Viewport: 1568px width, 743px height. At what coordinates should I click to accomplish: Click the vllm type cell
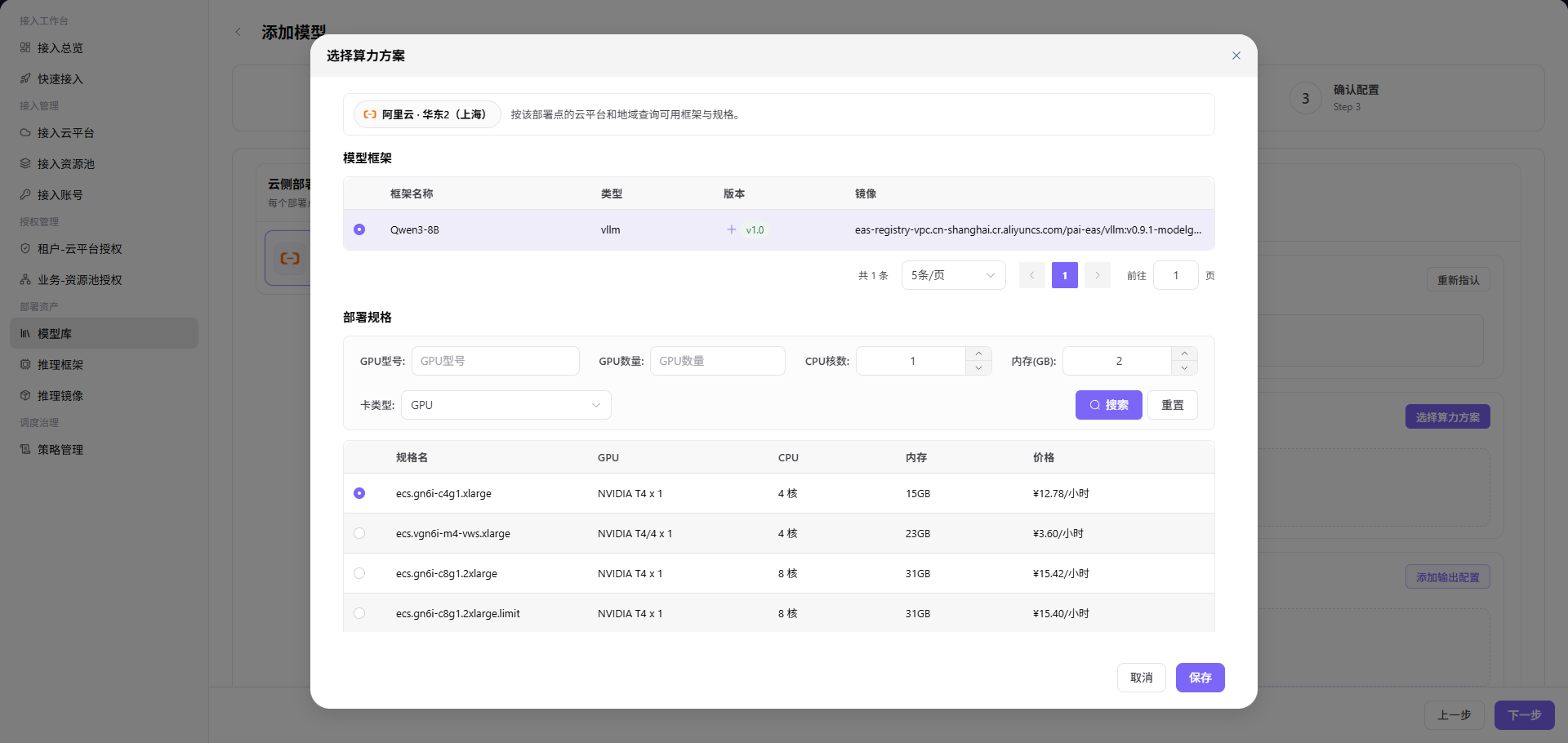[x=611, y=229]
